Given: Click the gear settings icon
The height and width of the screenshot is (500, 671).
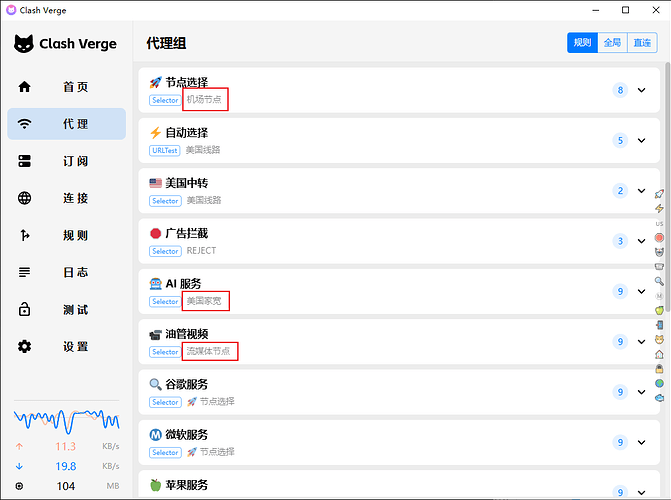Looking at the screenshot, I should click(x=24, y=346).
